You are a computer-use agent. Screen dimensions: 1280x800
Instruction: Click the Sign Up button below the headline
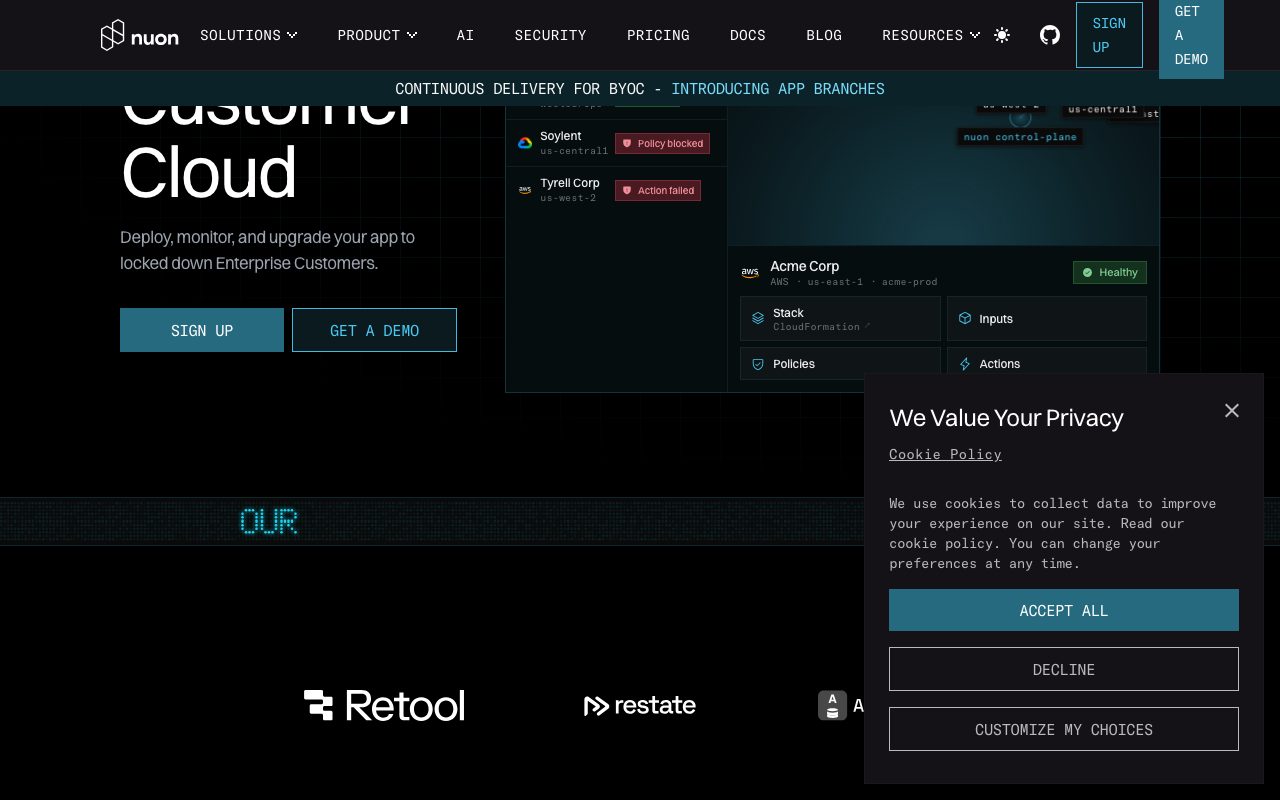[202, 330]
